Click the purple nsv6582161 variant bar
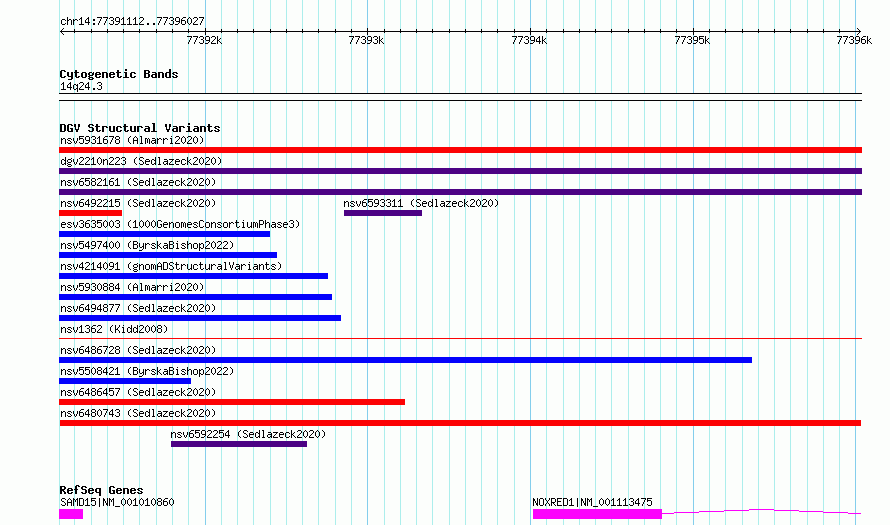The width and height of the screenshot is (890, 525). [x=460, y=192]
